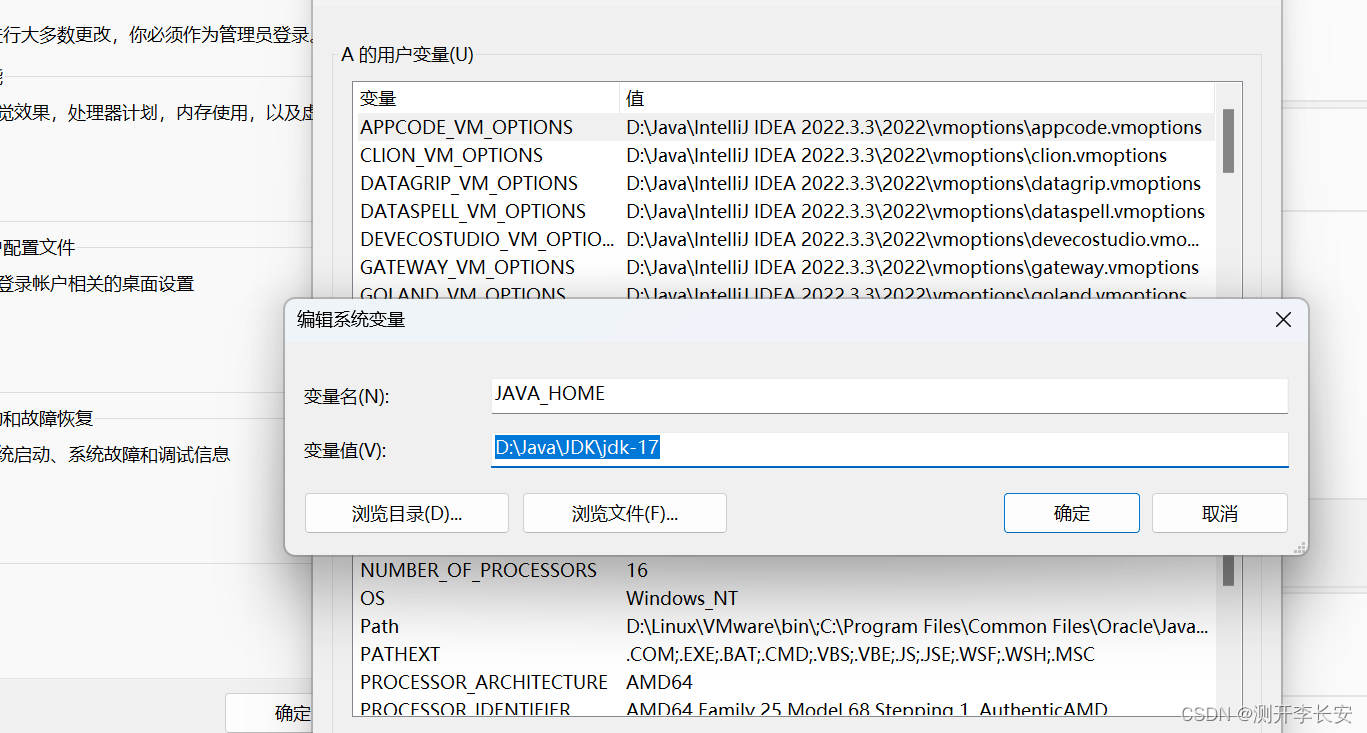Select the PATHEXT system variable row
The width and height of the screenshot is (1367, 733).
(785, 654)
